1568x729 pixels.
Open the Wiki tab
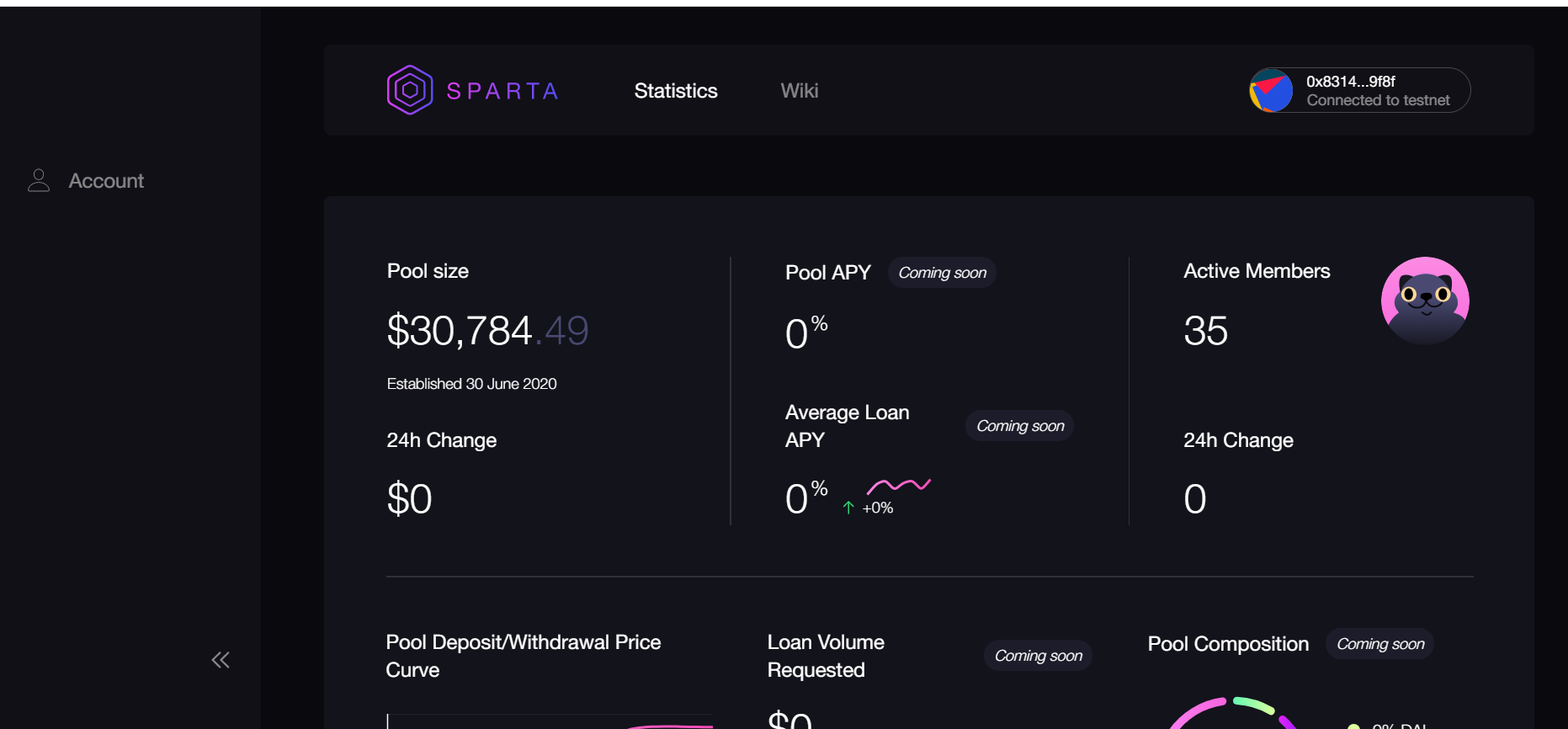click(x=800, y=91)
